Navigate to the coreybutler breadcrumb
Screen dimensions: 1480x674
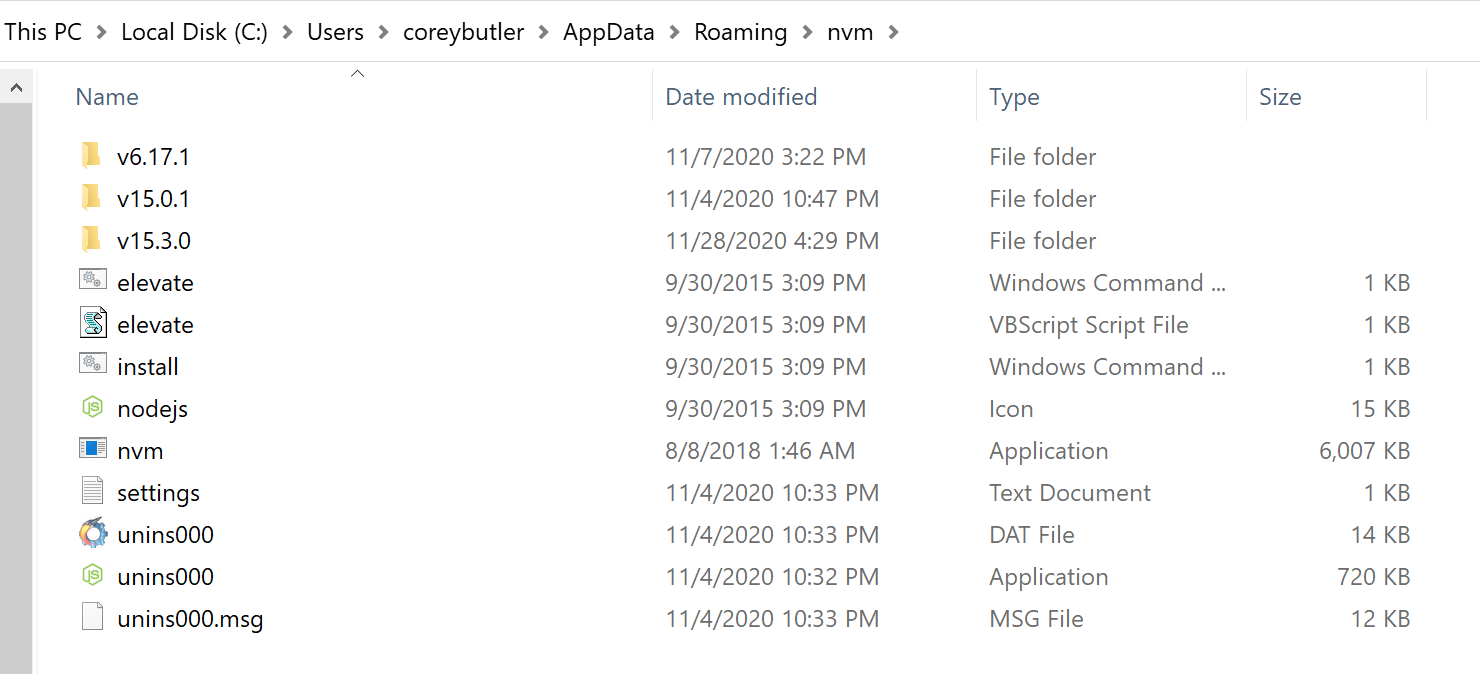[x=464, y=31]
